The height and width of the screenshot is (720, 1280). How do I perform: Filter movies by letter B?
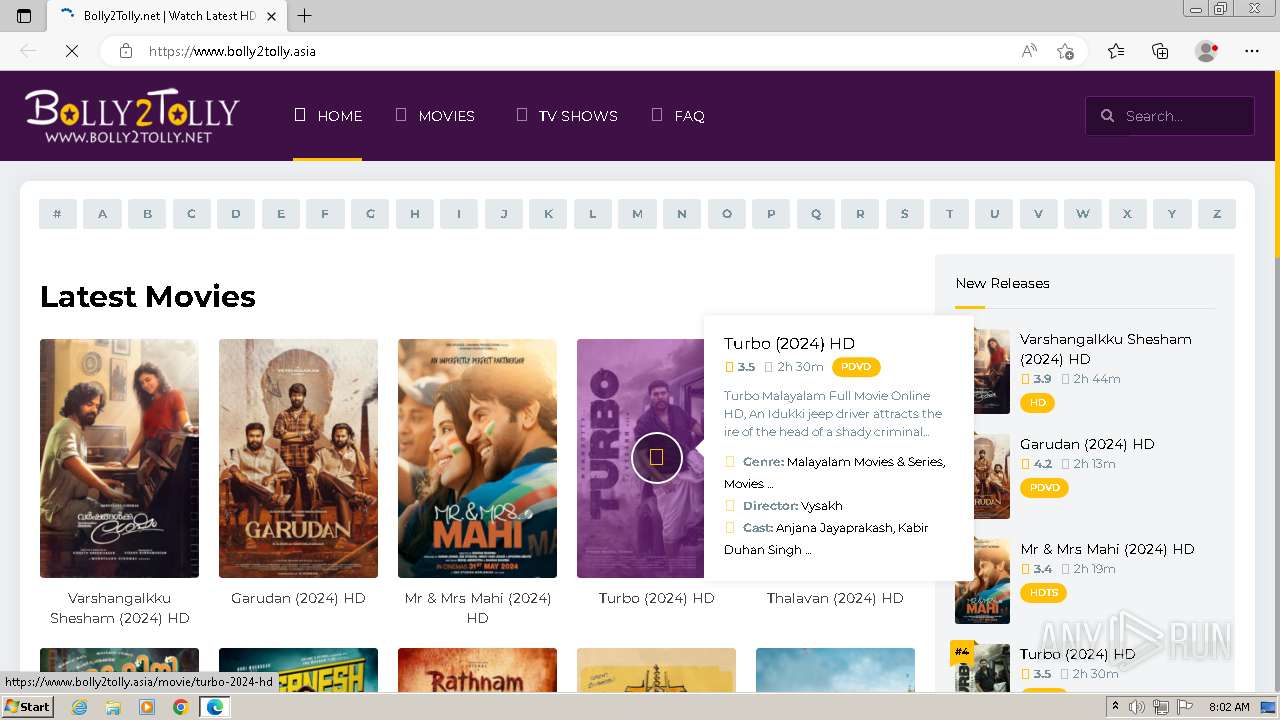pyautogui.click(x=147, y=214)
